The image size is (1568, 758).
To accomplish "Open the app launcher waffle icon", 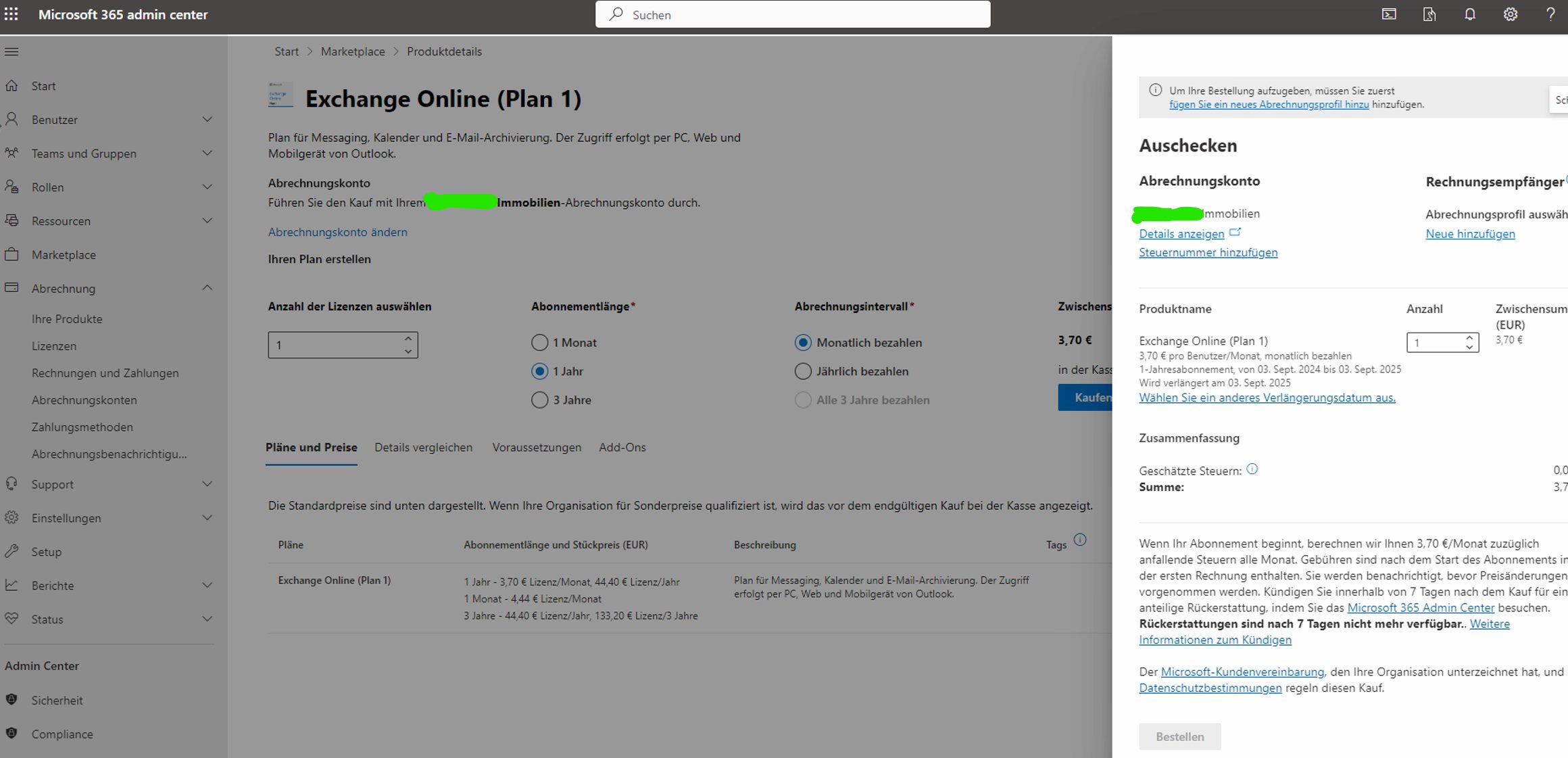I will (11, 14).
